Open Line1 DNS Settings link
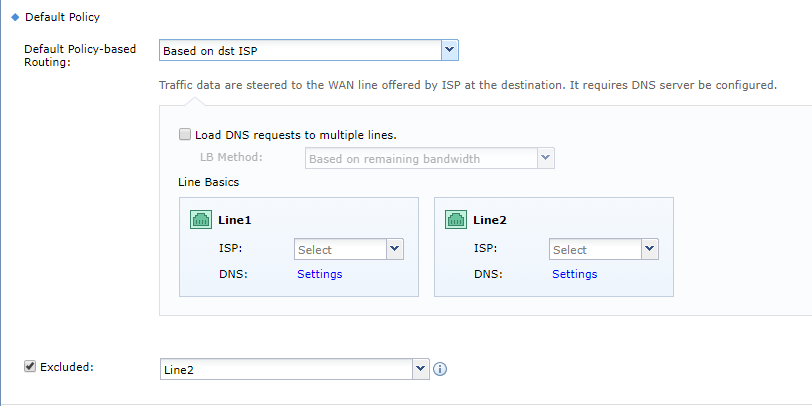The height and width of the screenshot is (406, 812). point(319,274)
